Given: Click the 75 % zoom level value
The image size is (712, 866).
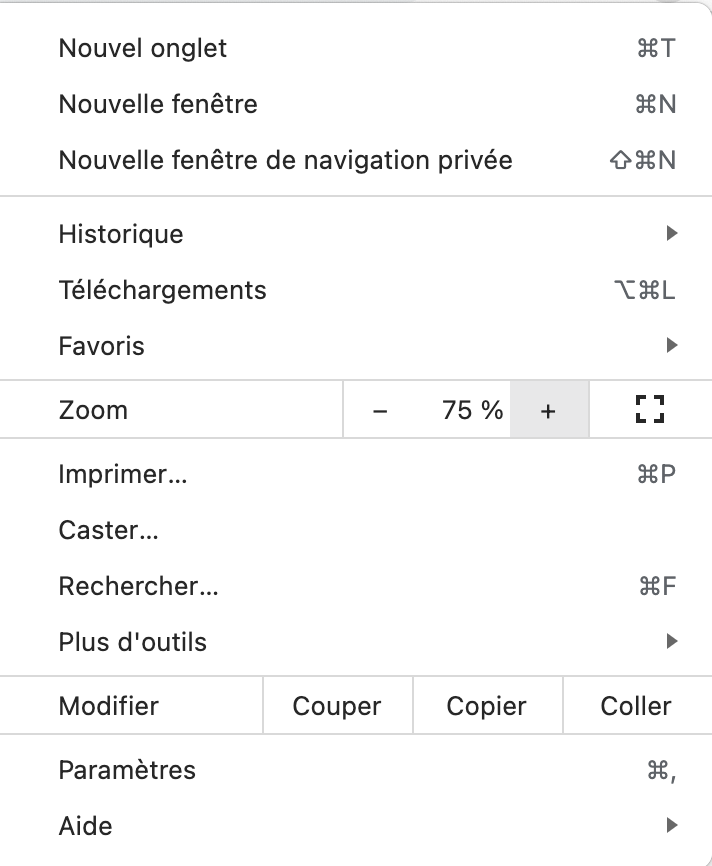Looking at the screenshot, I should coord(472,410).
